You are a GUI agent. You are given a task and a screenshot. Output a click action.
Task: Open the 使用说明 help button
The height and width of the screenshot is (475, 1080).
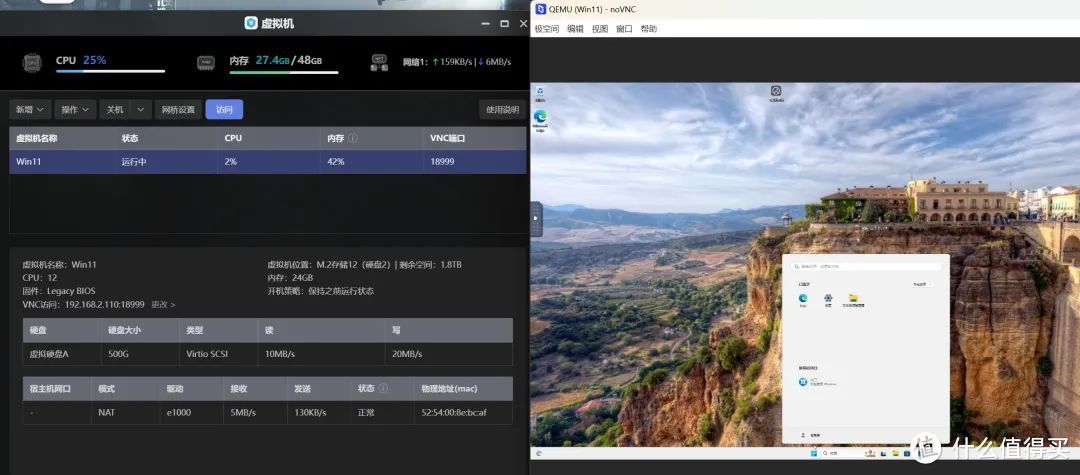click(502, 110)
